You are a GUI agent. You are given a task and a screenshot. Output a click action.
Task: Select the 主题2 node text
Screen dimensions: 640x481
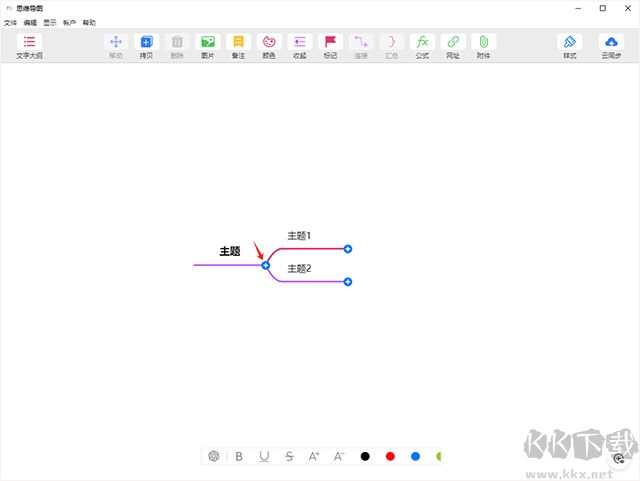(x=299, y=268)
